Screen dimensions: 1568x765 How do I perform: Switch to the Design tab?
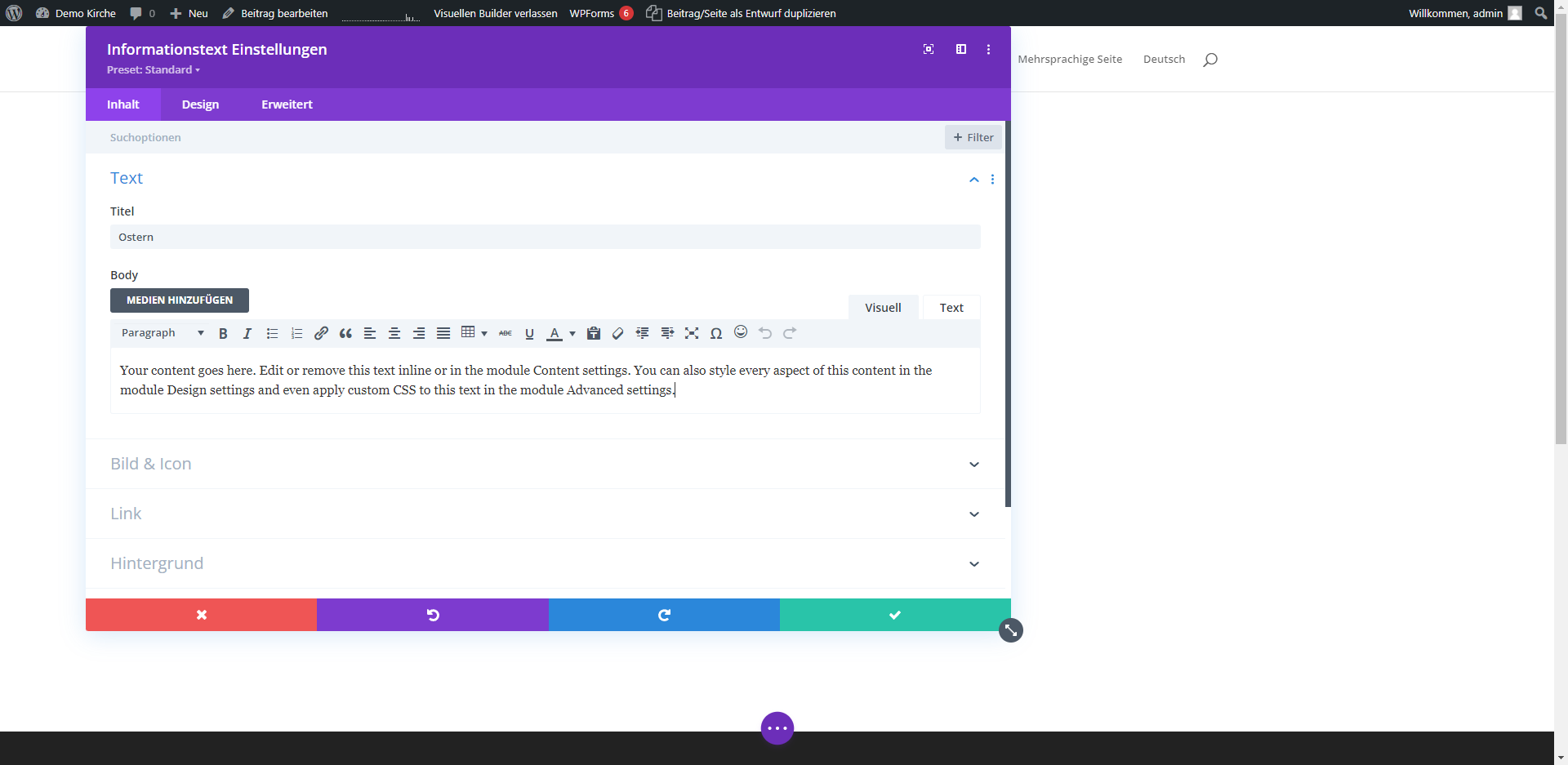(x=200, y=105)
